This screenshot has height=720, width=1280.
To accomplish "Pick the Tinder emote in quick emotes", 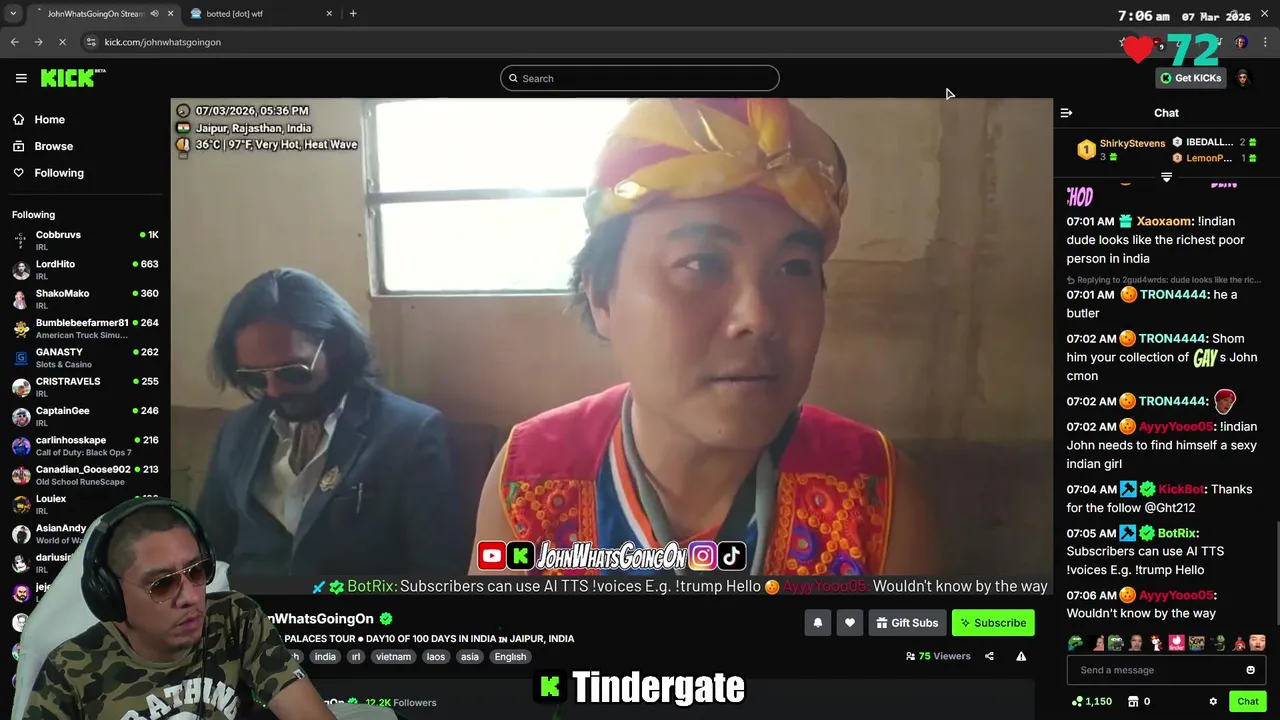I will (x=1177, y=643).
